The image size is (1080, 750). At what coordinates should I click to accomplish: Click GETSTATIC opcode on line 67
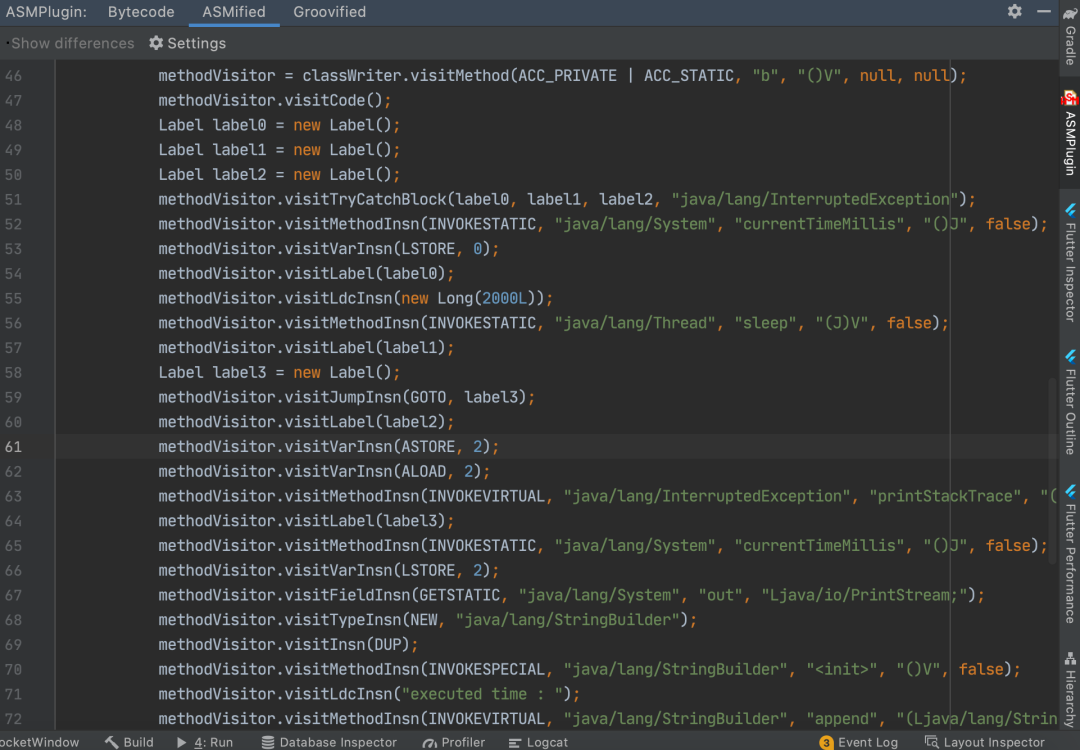coord(459,594)
